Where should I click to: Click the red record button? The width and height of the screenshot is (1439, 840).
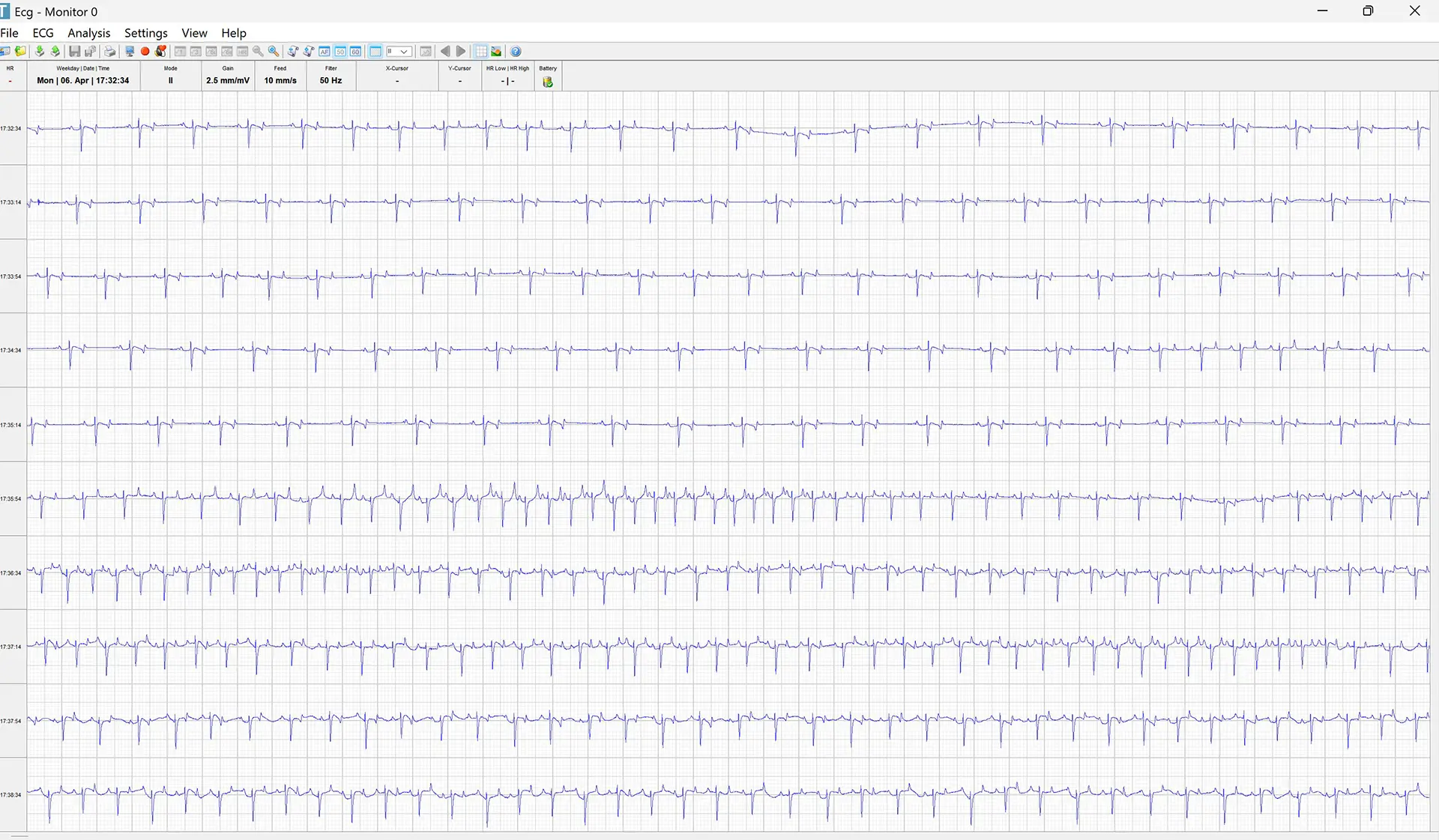[x=145, y=52]
